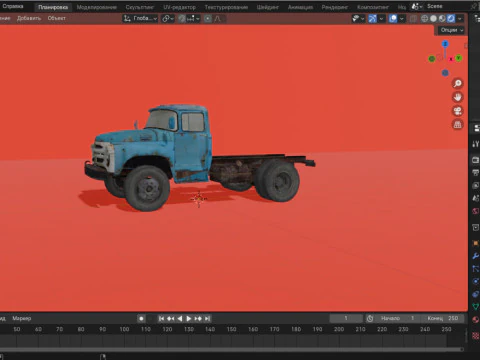Toggle viewport overlays display

(393, 19)
